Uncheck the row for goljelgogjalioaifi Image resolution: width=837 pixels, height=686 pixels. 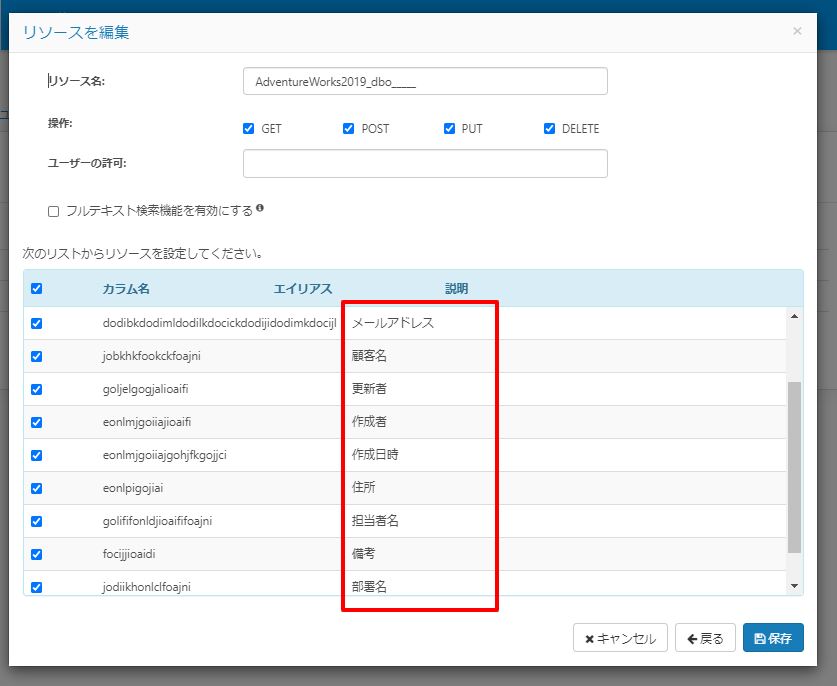(36, 390)
